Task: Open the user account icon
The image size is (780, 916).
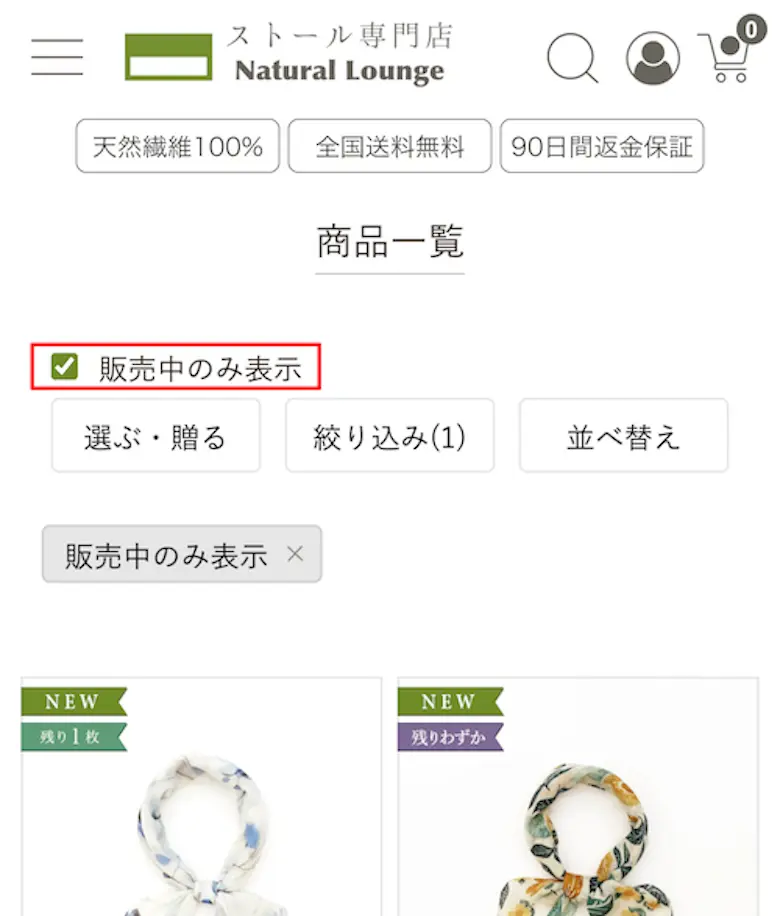Action: click(653, 58)
